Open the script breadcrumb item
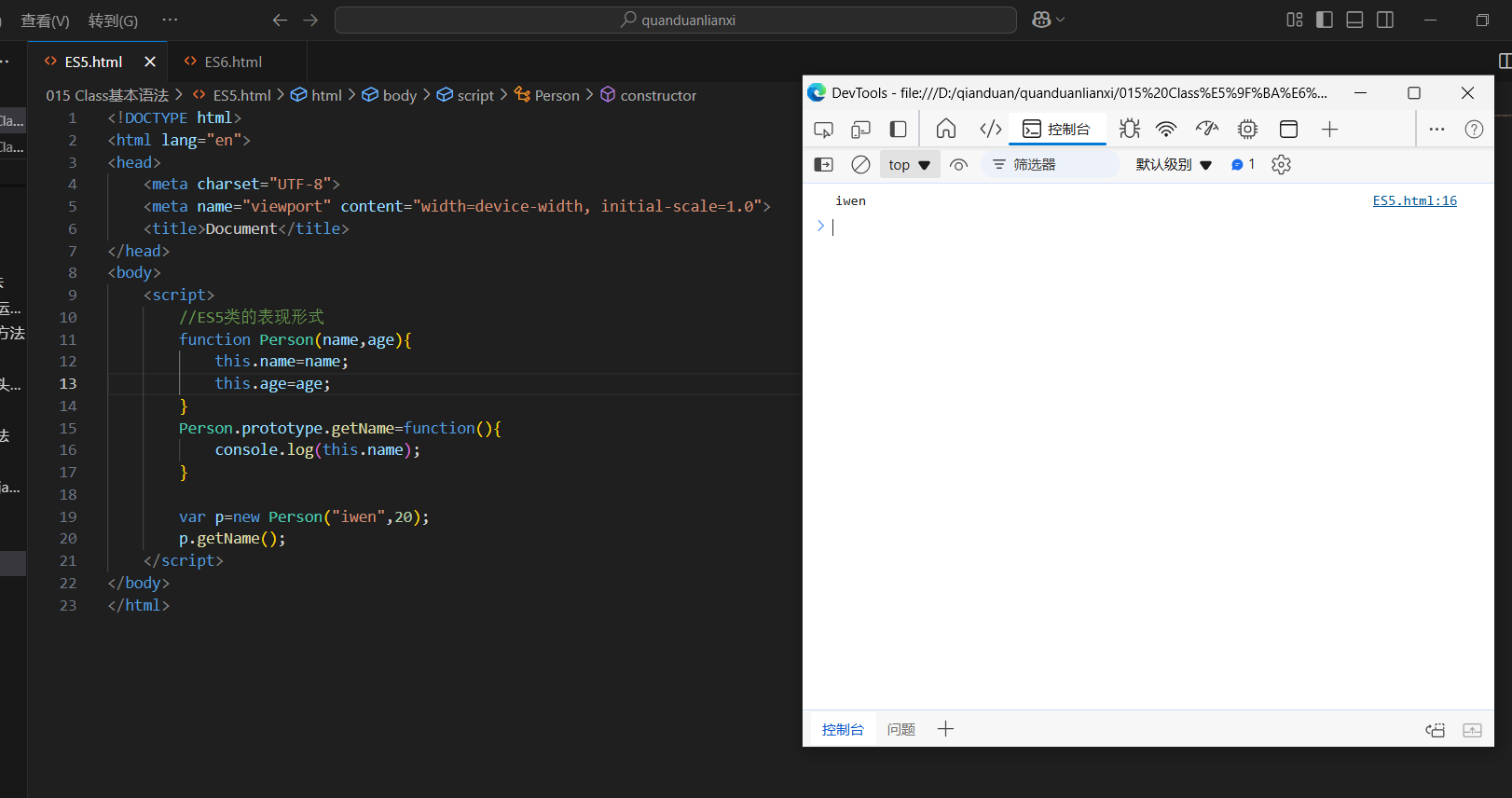This screenshot has width=1512, height=798. (465, 95)
